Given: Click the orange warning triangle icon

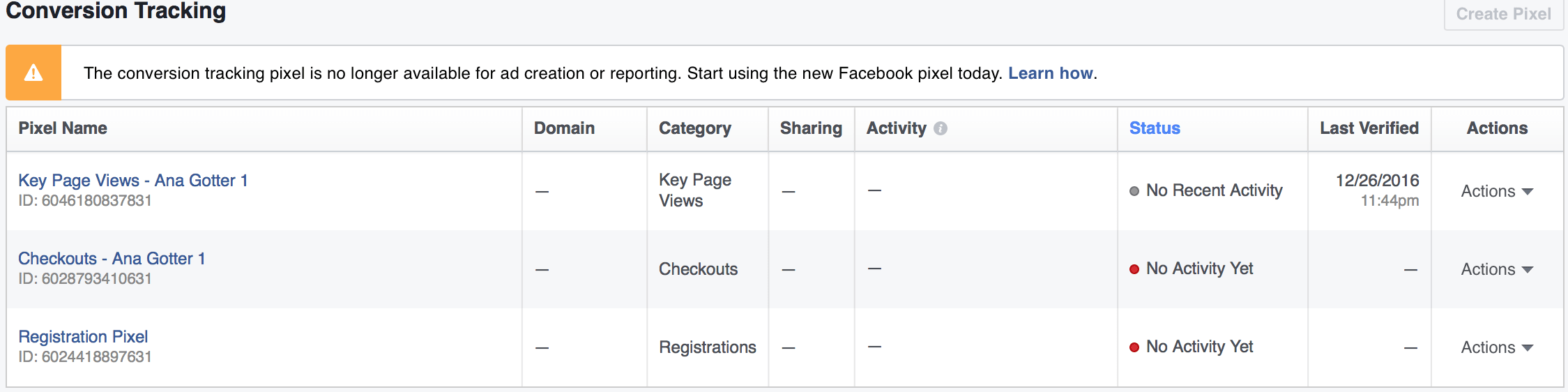Looking at the screenshot, I should [x=33, y=73].
